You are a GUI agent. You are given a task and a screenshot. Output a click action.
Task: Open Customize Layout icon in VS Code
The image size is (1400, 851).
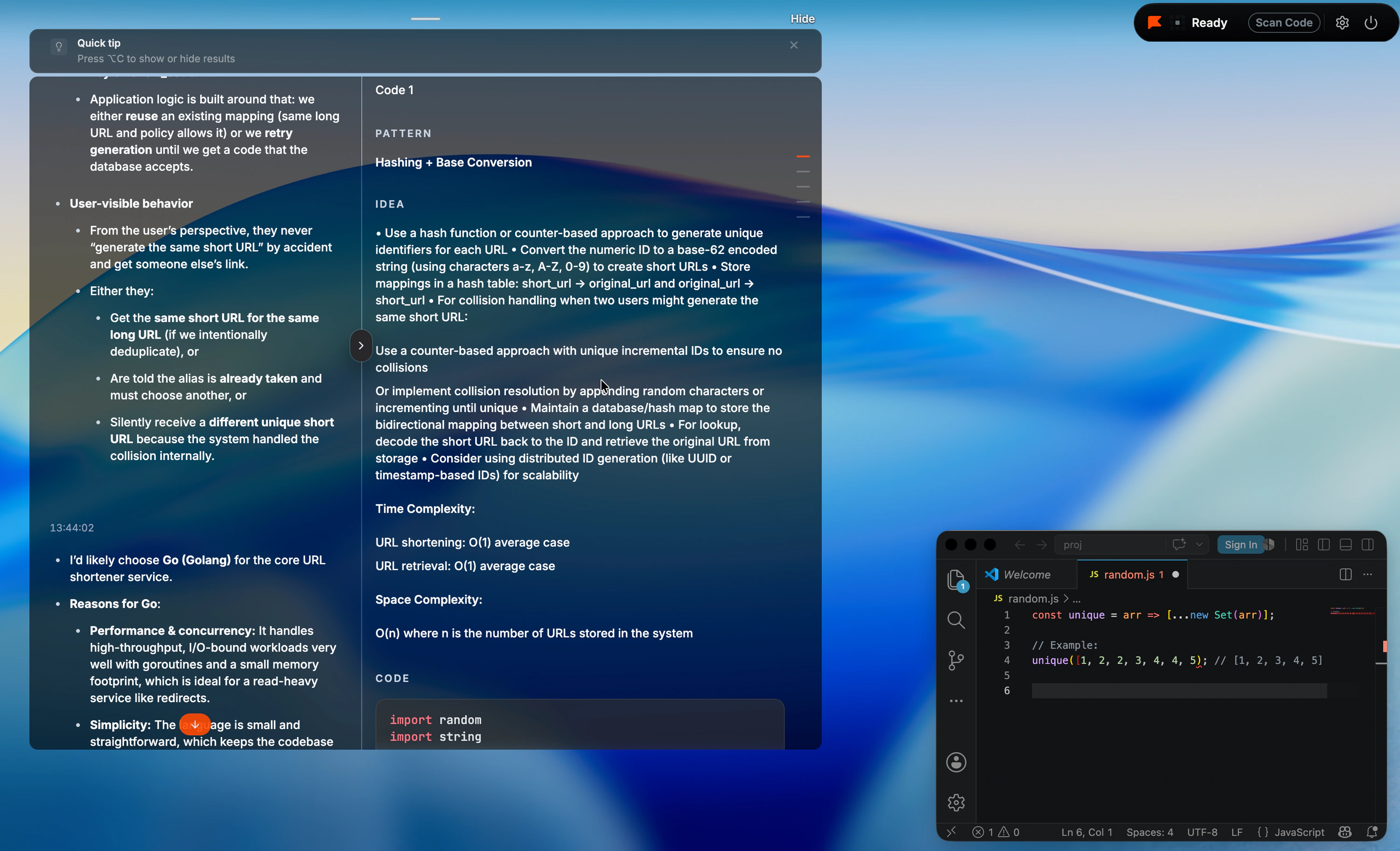tap(1302, 545)
